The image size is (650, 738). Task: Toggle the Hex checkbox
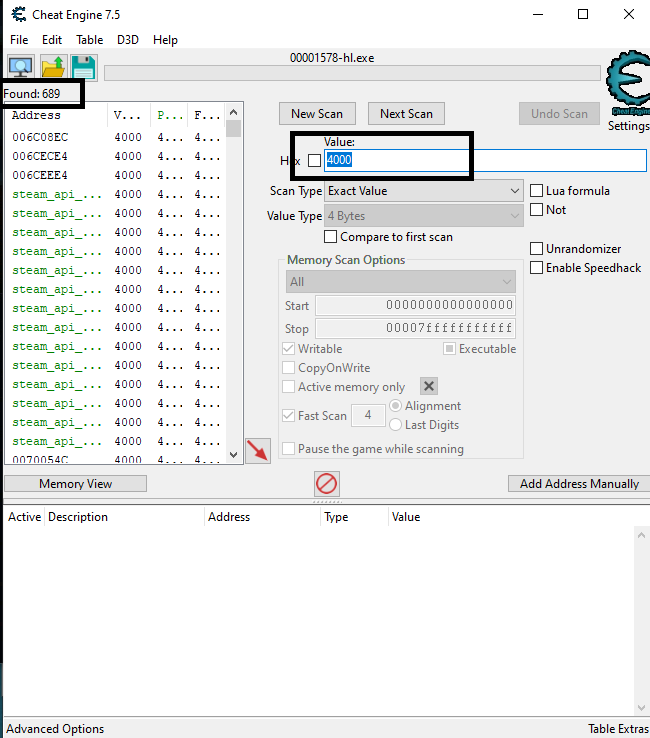pyautogui.click(x=314, y=160)
